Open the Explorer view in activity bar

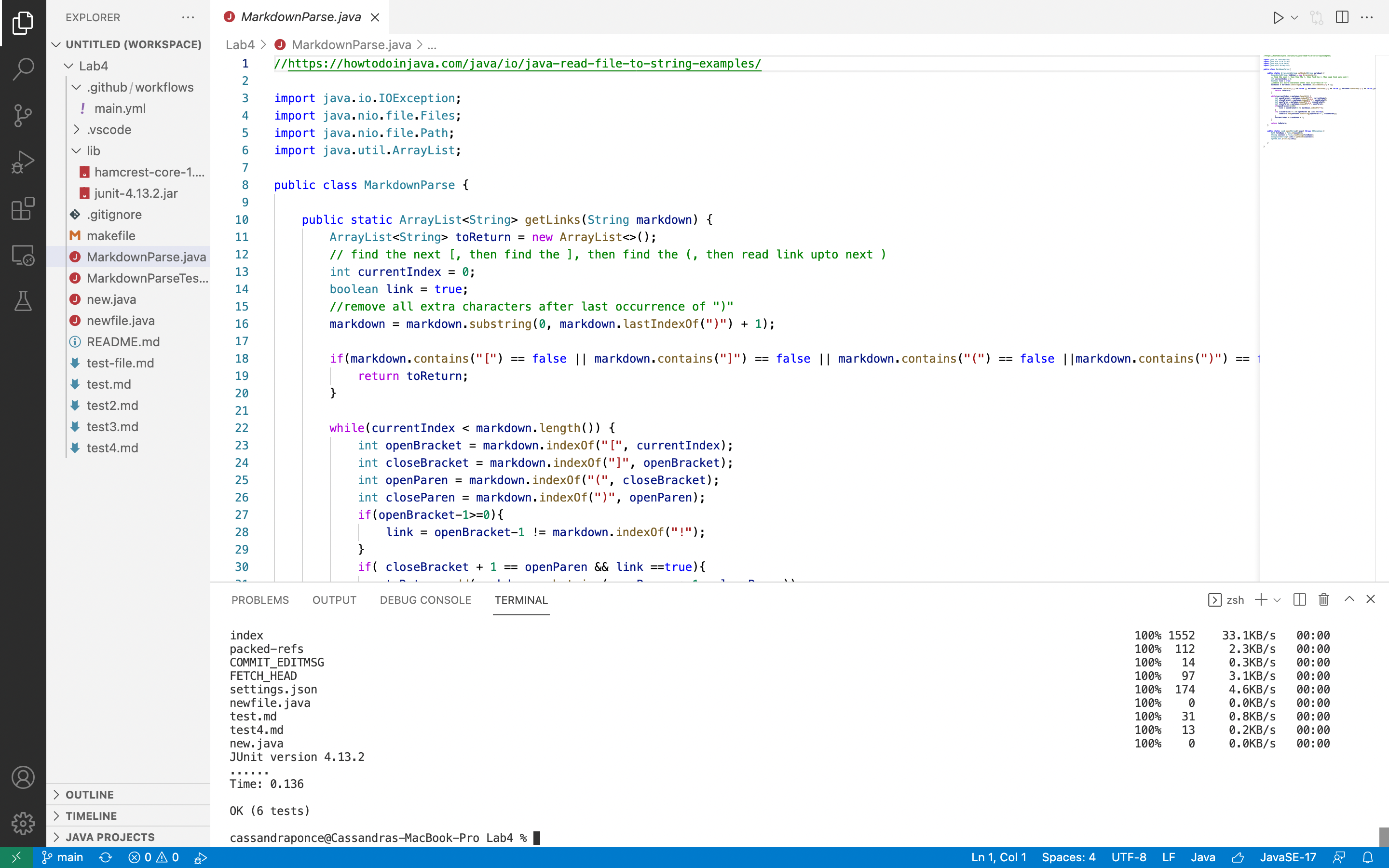point(23,23)
